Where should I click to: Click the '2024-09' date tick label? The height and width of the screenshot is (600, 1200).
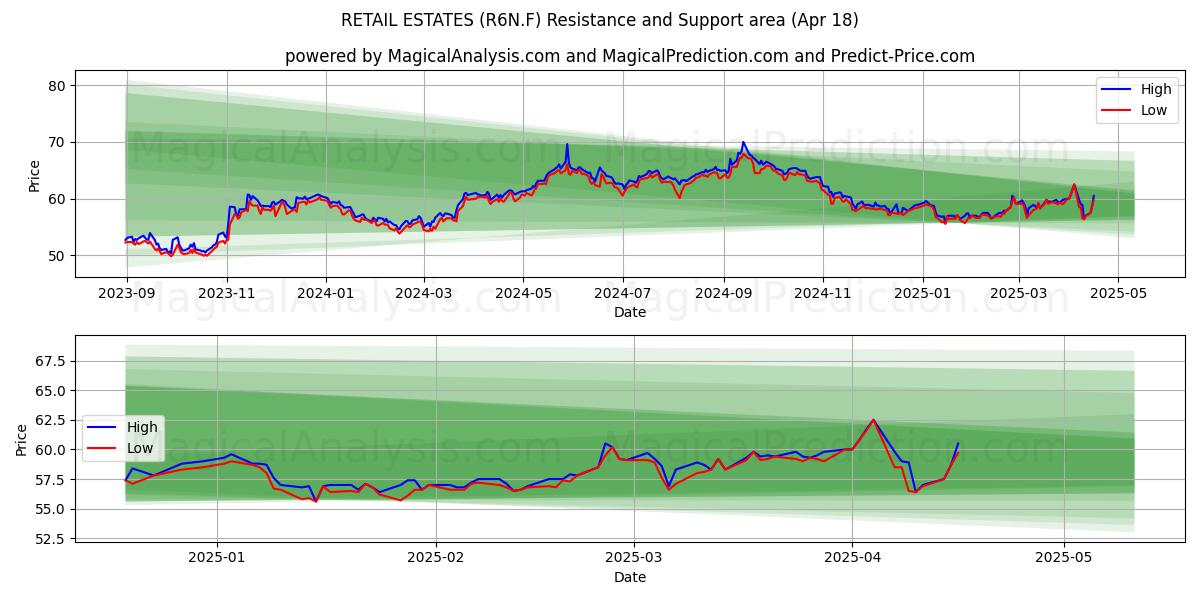[724, 294]
